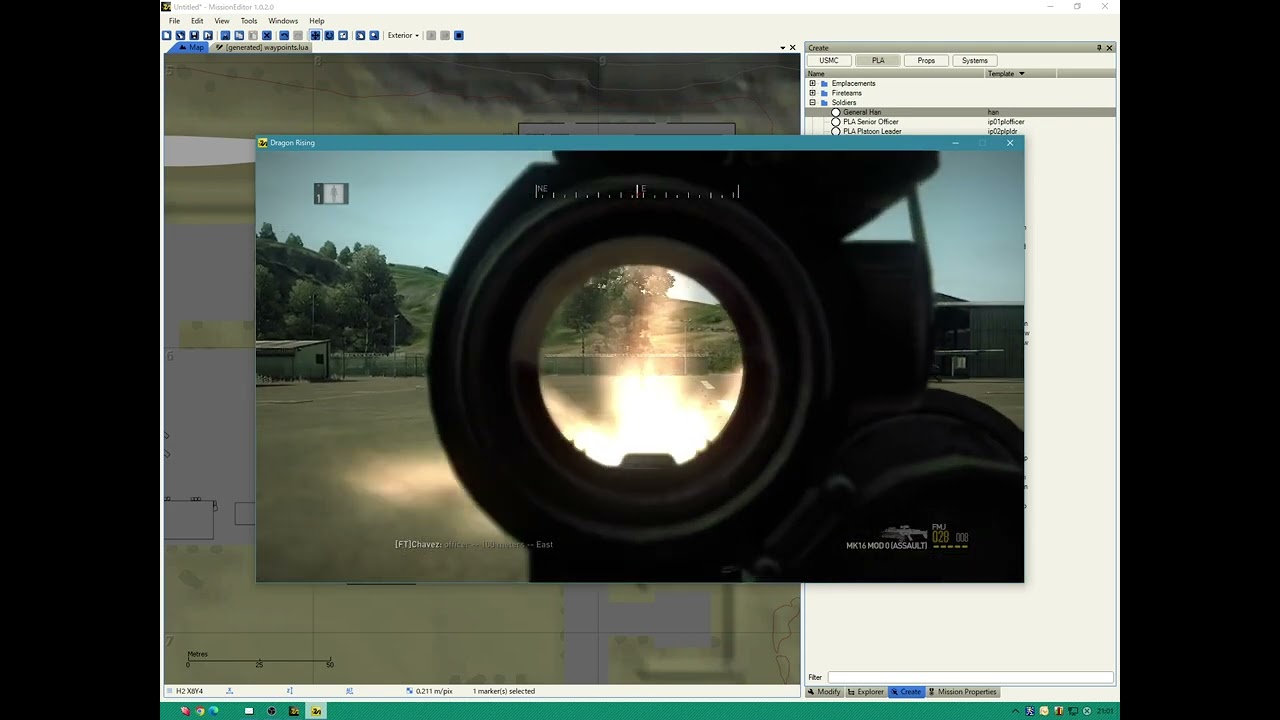Image resolution: width=1280 pixels, height=720 pixels.
Task: Open the Help menu
Action: pos(317,21)
